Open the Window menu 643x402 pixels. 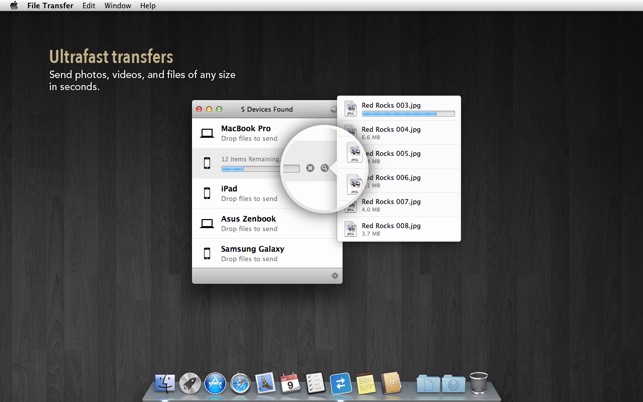click(118, 6)
